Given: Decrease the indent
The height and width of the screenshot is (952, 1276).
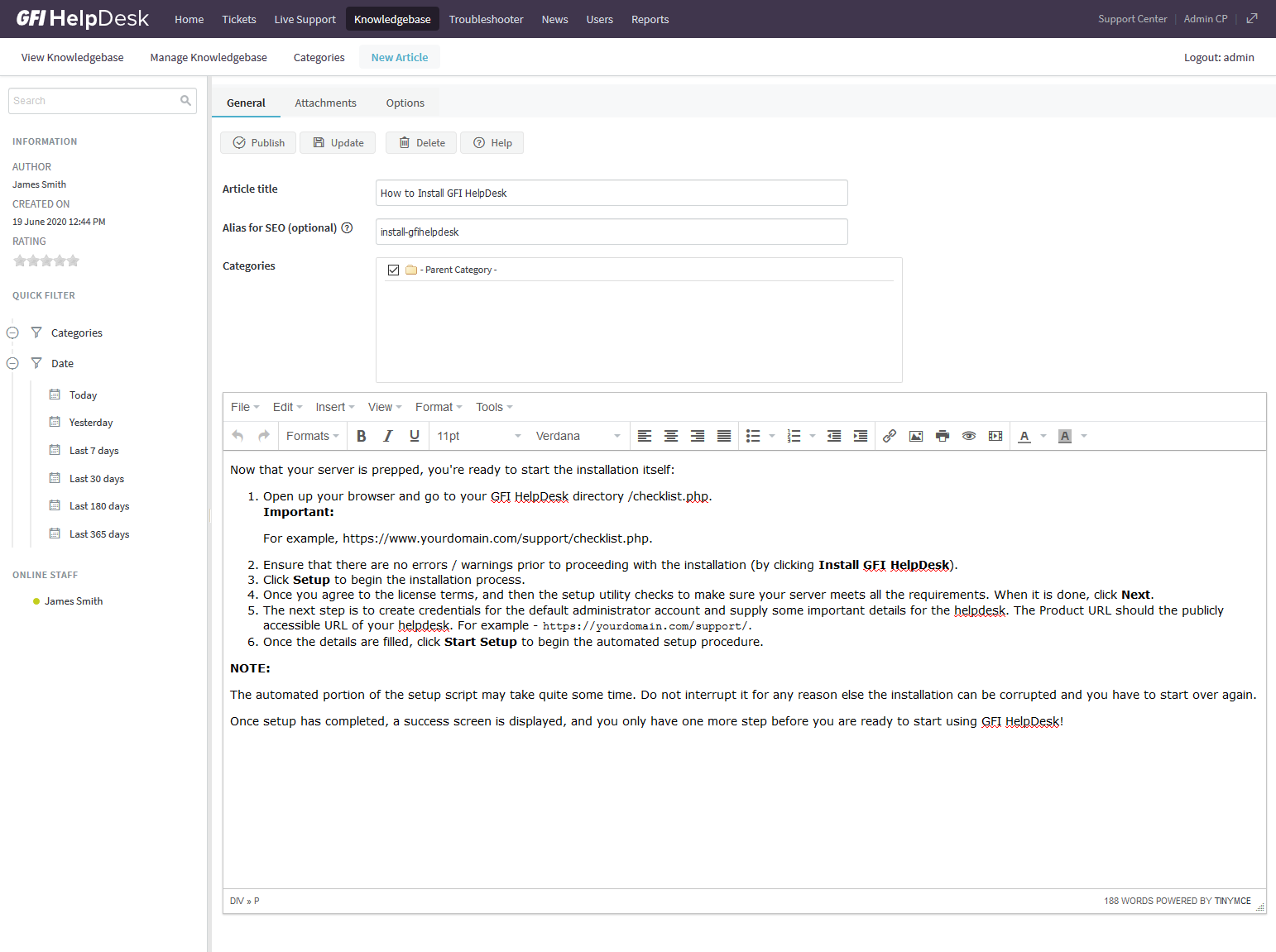Looking at the screenshot, I should point(834,436).
